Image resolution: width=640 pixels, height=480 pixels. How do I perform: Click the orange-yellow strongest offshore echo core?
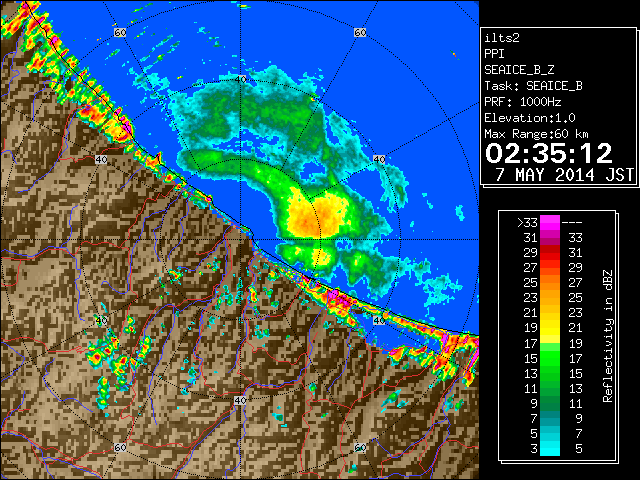click(x=317, y=216)
